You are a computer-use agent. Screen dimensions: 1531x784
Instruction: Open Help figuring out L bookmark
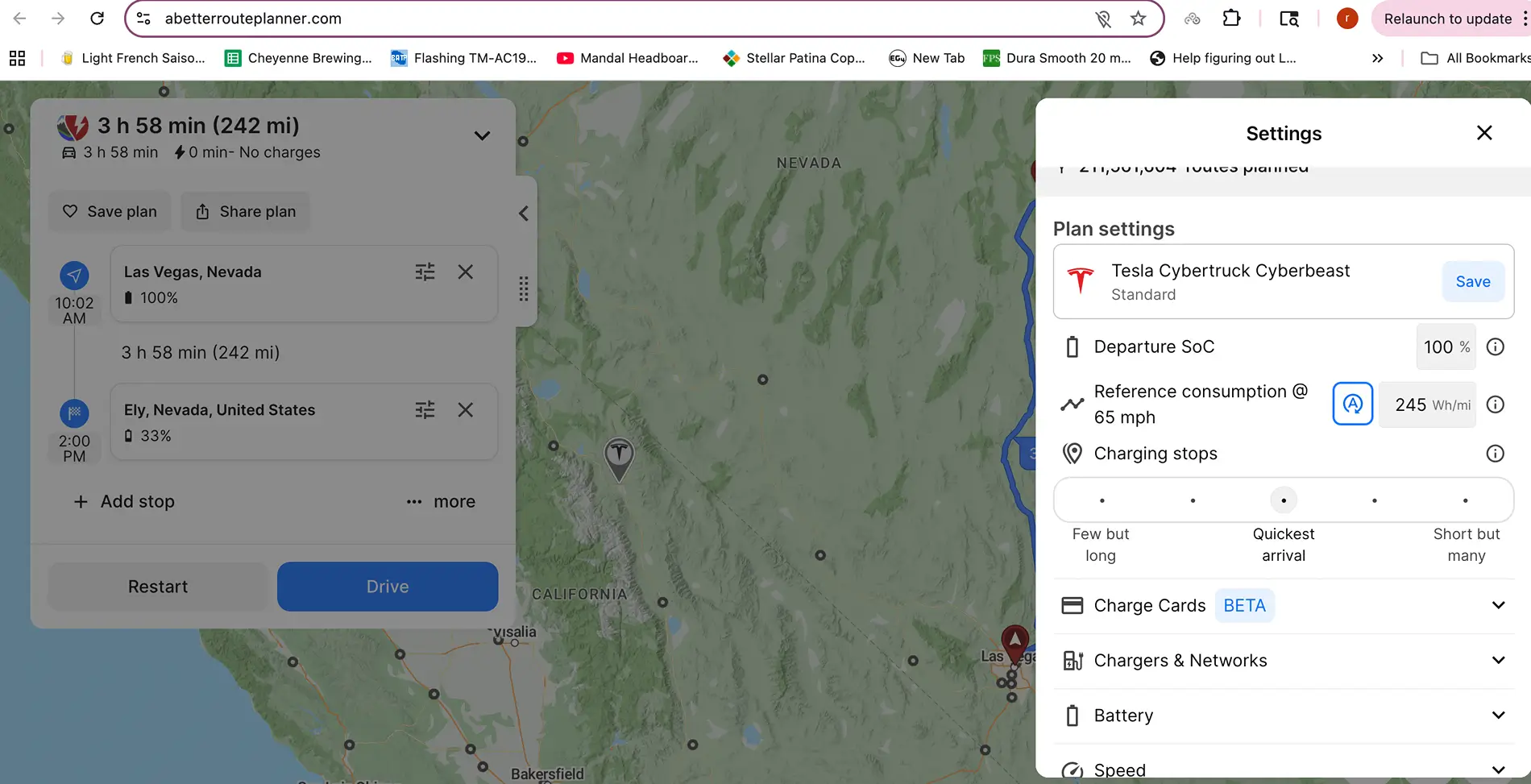click(x=1223, y=58)
